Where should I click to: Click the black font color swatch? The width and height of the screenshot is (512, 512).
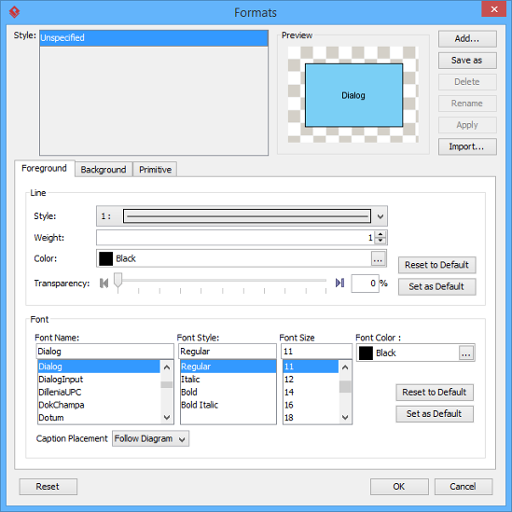pos(366,353)
